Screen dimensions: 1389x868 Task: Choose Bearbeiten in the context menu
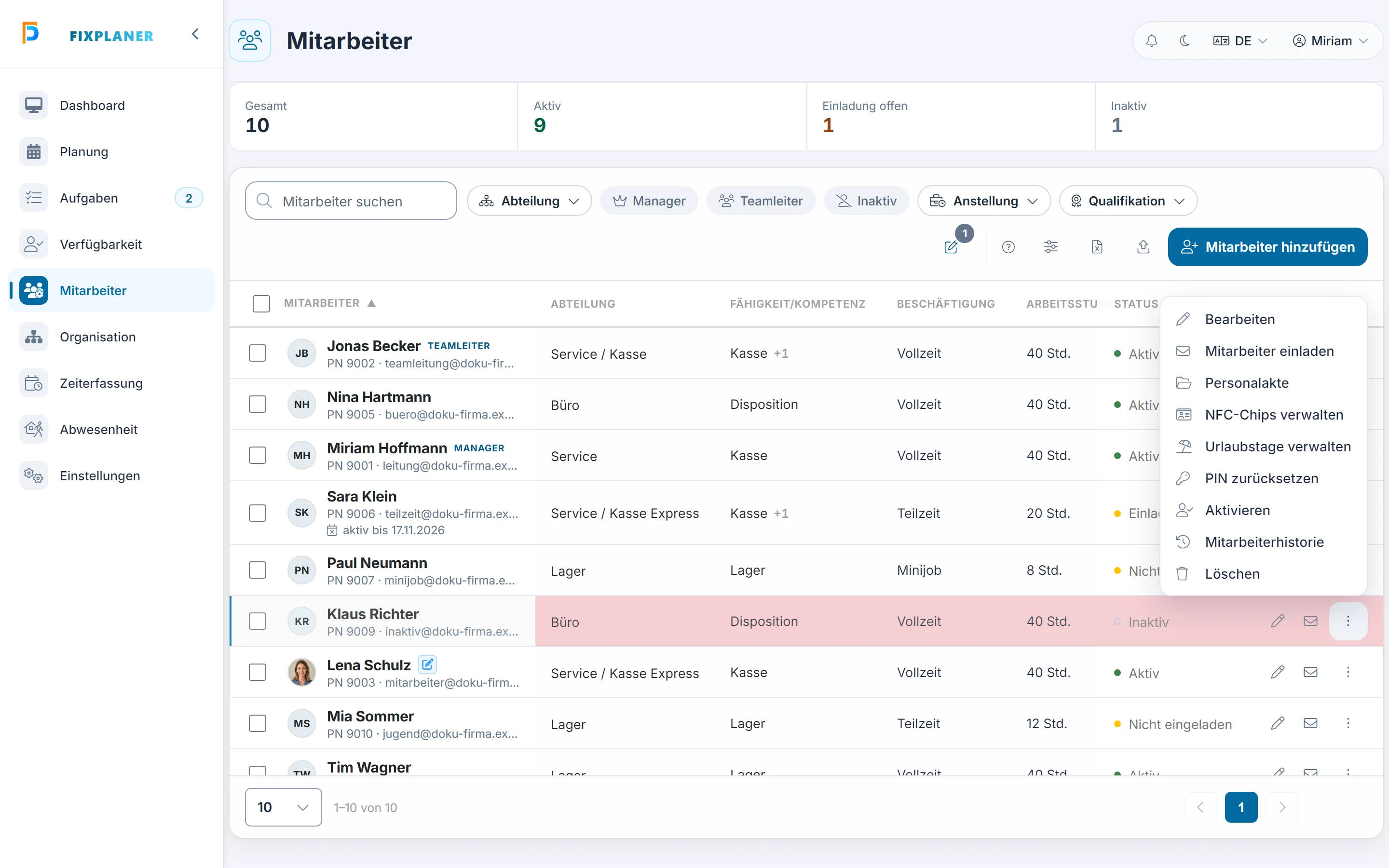1263,319
